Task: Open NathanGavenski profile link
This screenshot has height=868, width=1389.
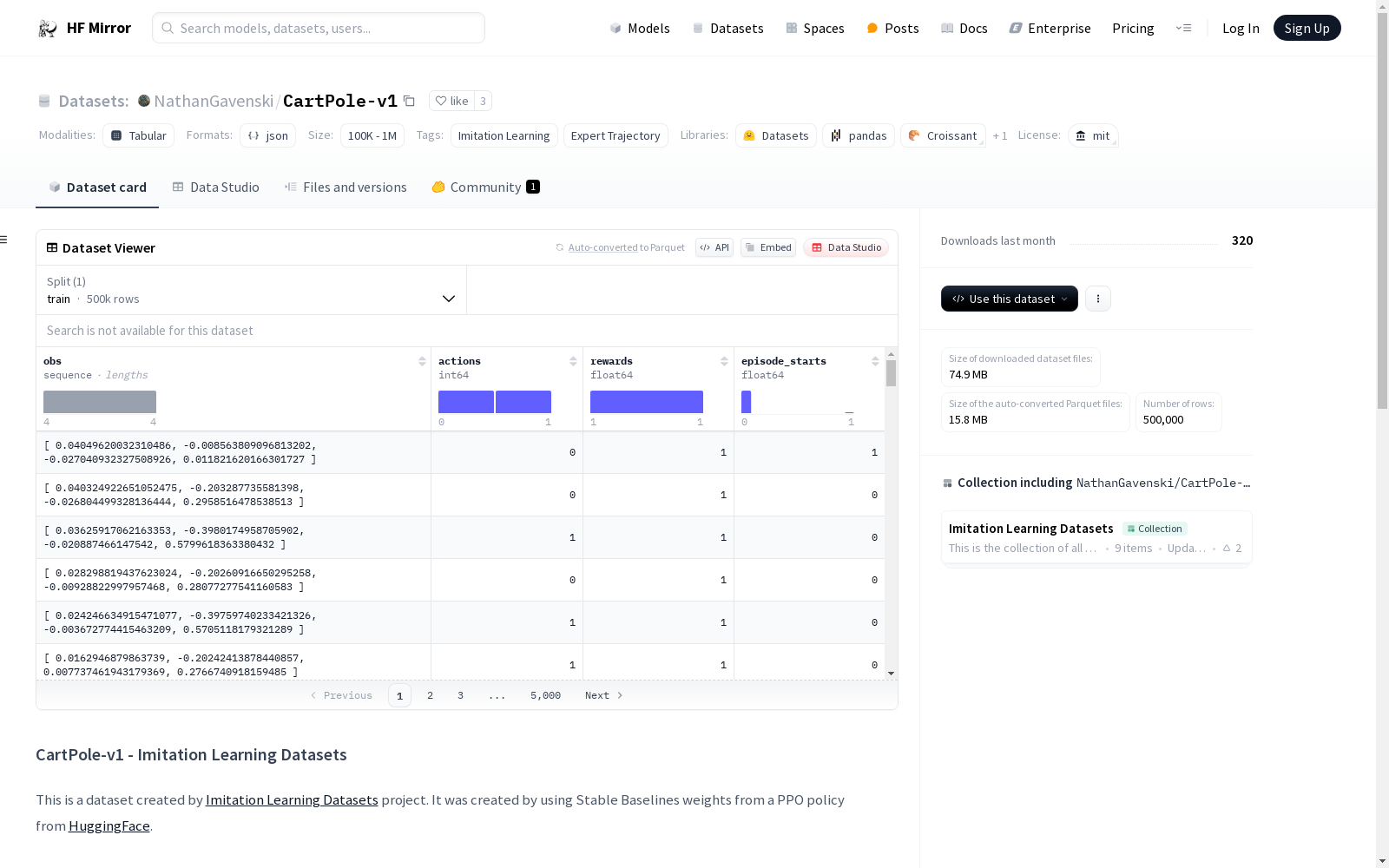Action: (214, 102)
